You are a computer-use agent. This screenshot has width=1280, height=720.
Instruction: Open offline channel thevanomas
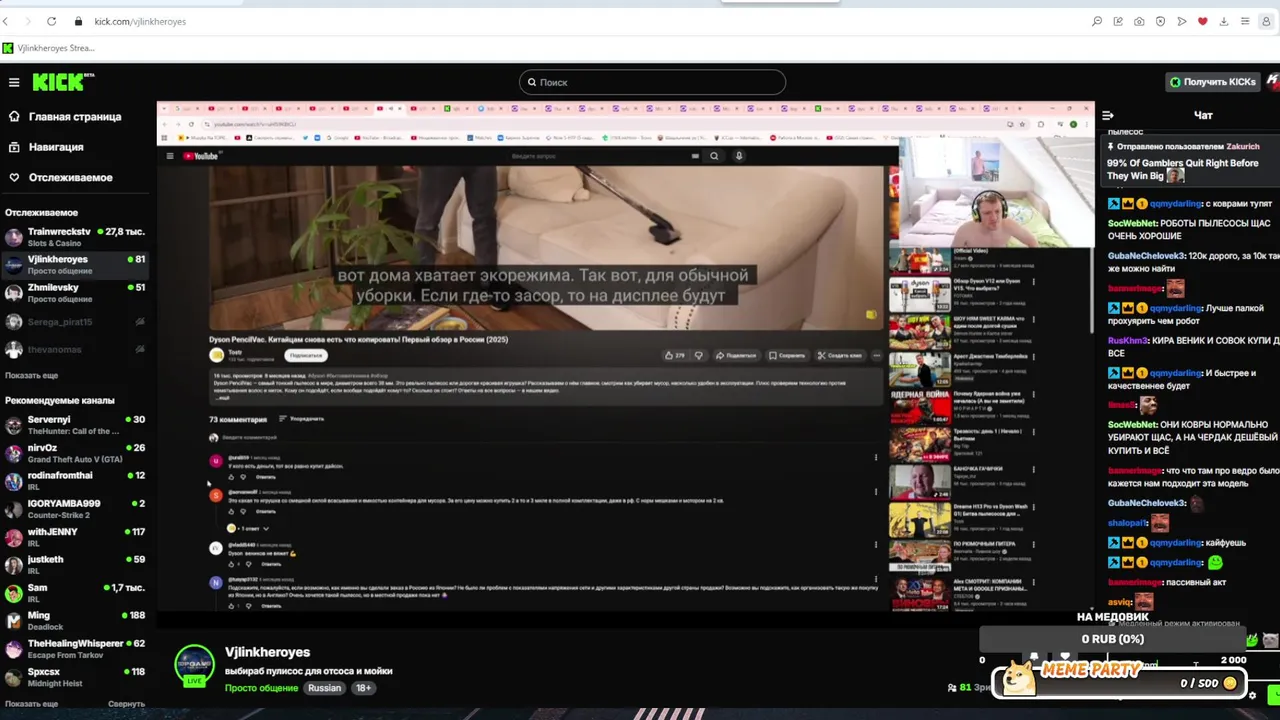[75, 349]
